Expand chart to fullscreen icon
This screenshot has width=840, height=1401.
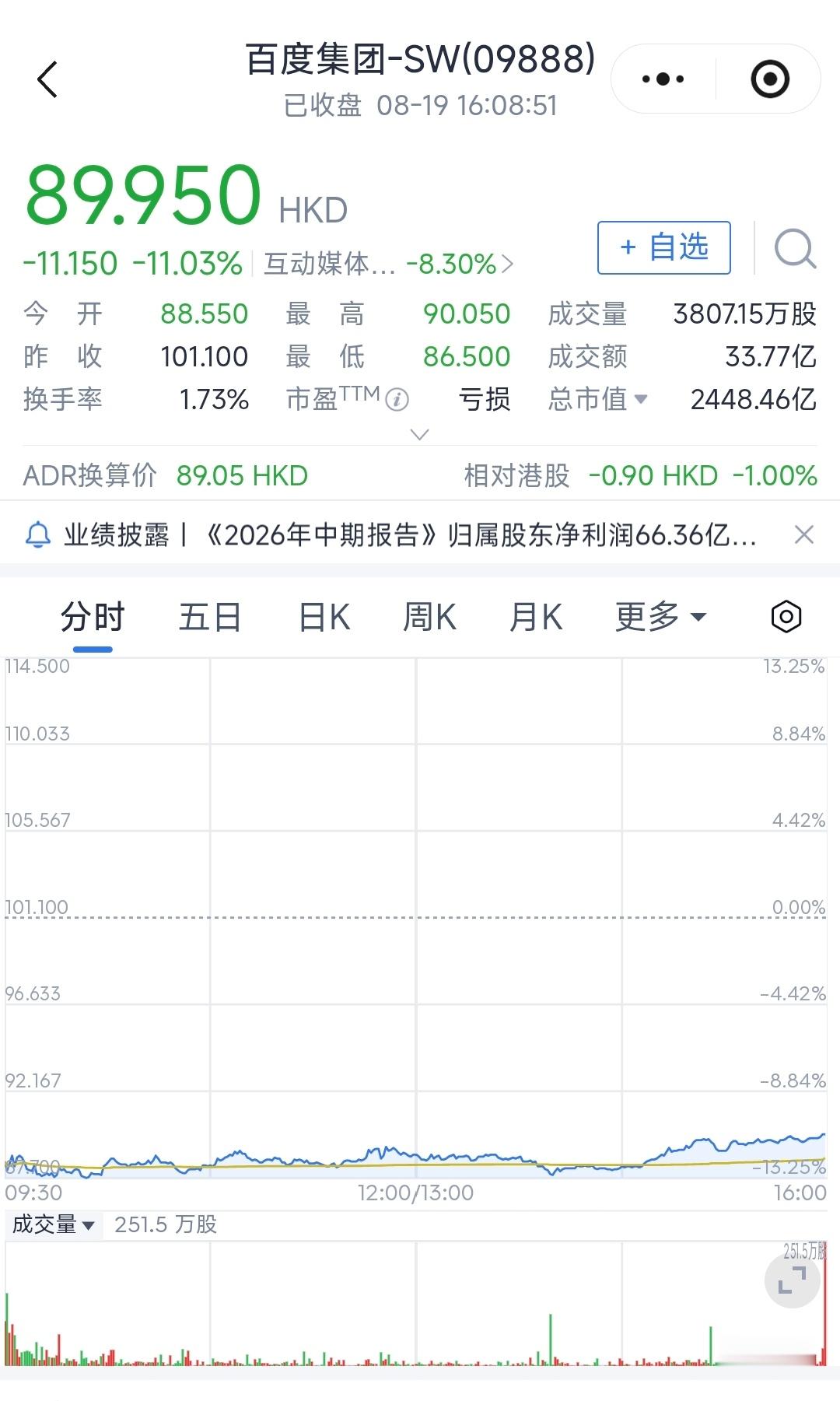(792, 1280)
